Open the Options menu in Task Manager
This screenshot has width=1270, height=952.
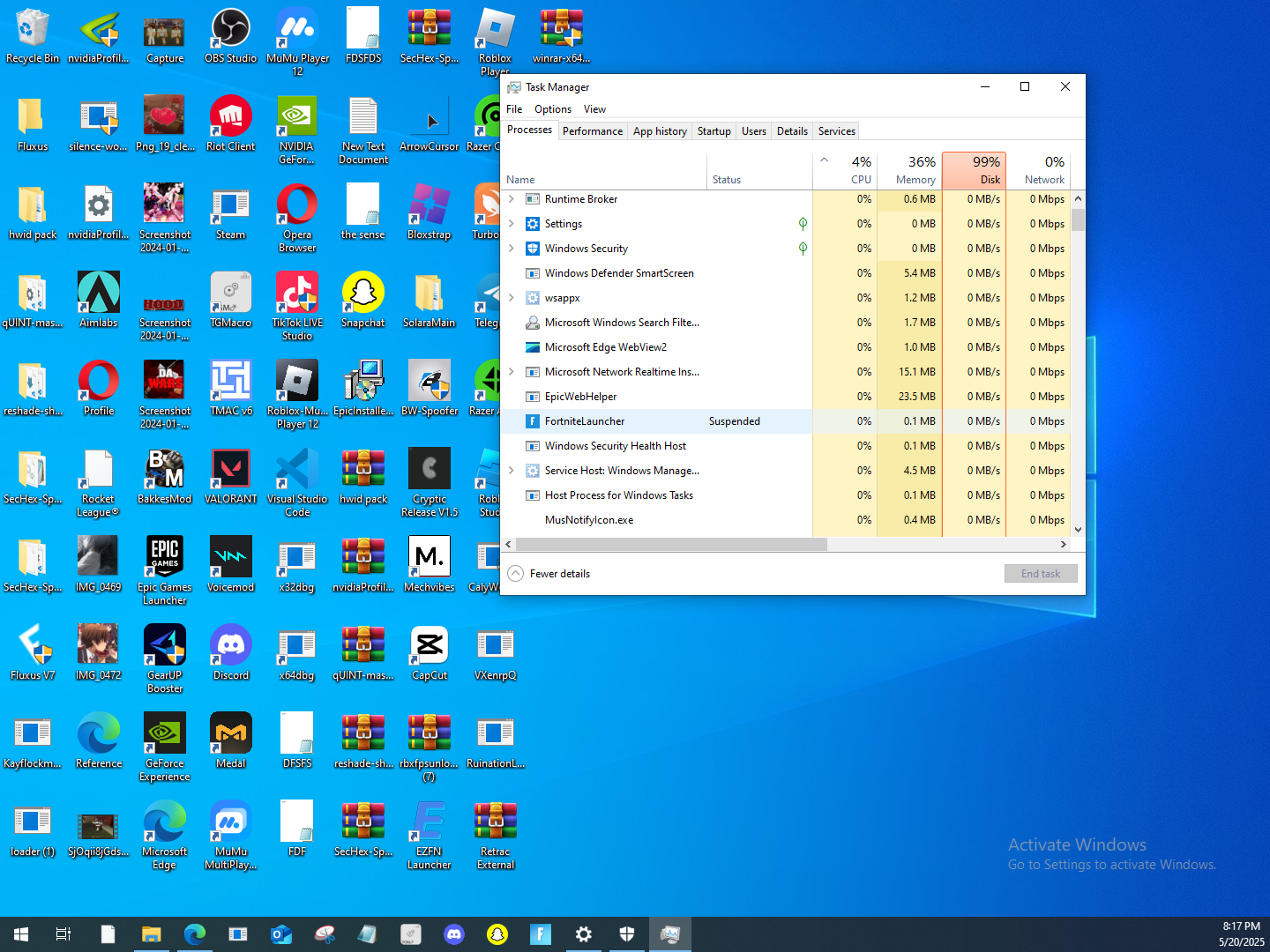pyautogui.click(x=552, y=109)
